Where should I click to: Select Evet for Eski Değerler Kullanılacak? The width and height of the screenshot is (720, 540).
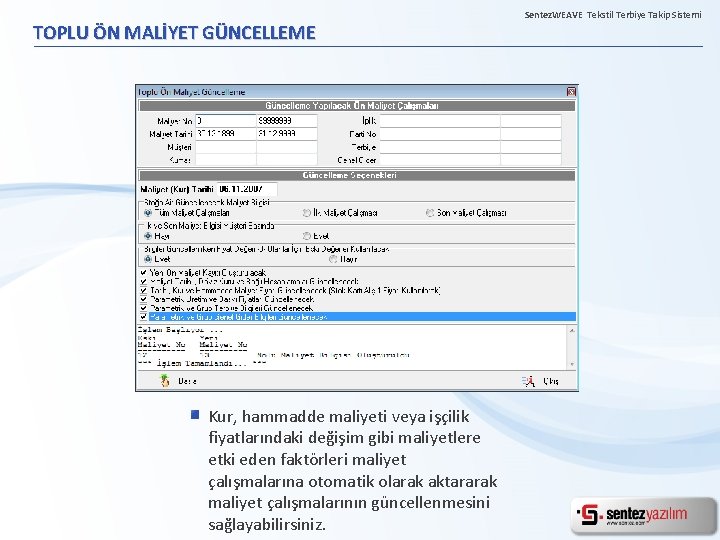pyautogui.click(x=148, y=259)
